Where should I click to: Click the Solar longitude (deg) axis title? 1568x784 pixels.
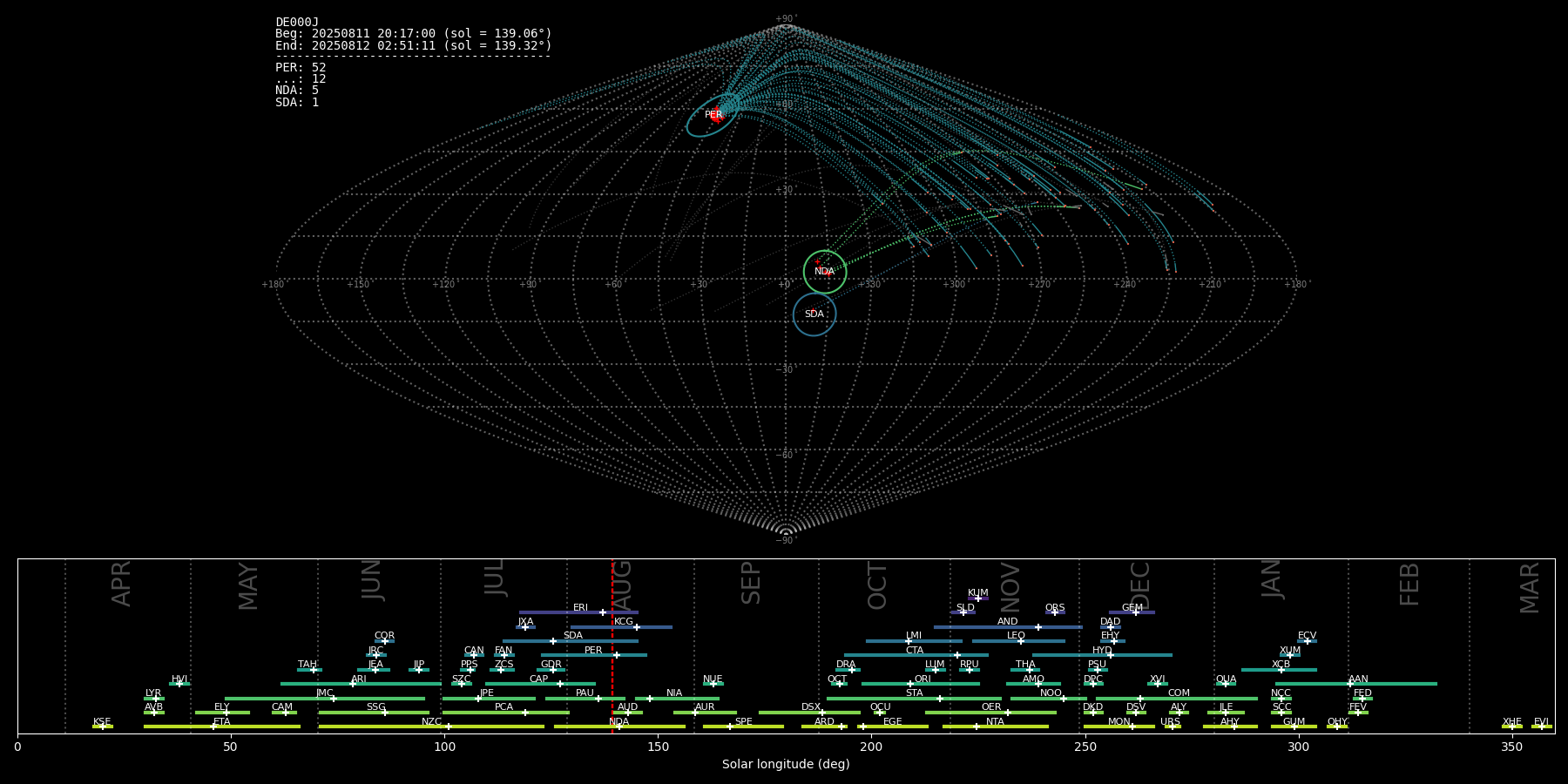click(x=786, y=764)
